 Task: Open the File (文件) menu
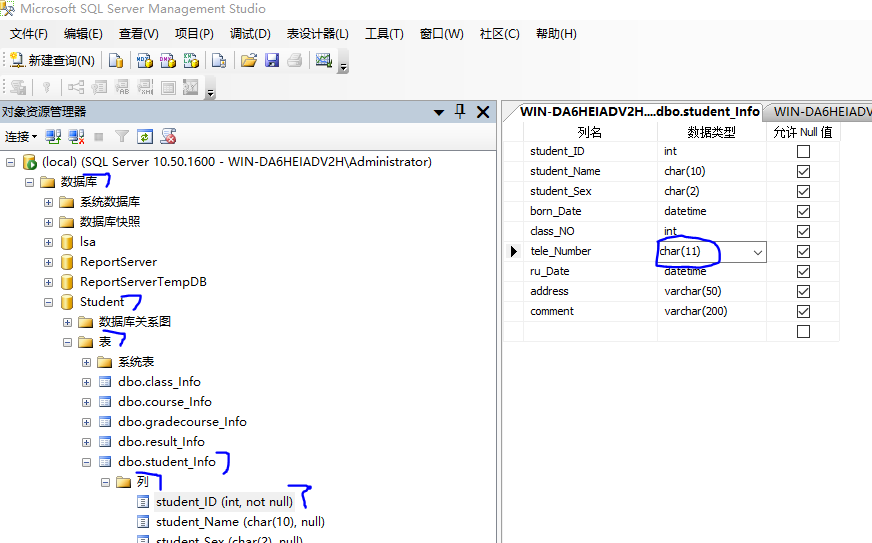pos(28,34)
